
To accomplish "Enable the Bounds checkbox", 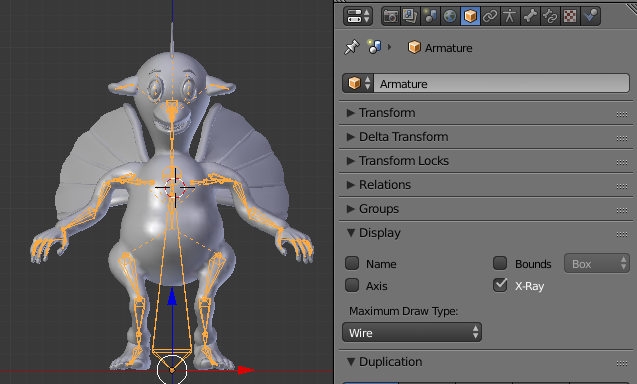I will pos(500,263).
